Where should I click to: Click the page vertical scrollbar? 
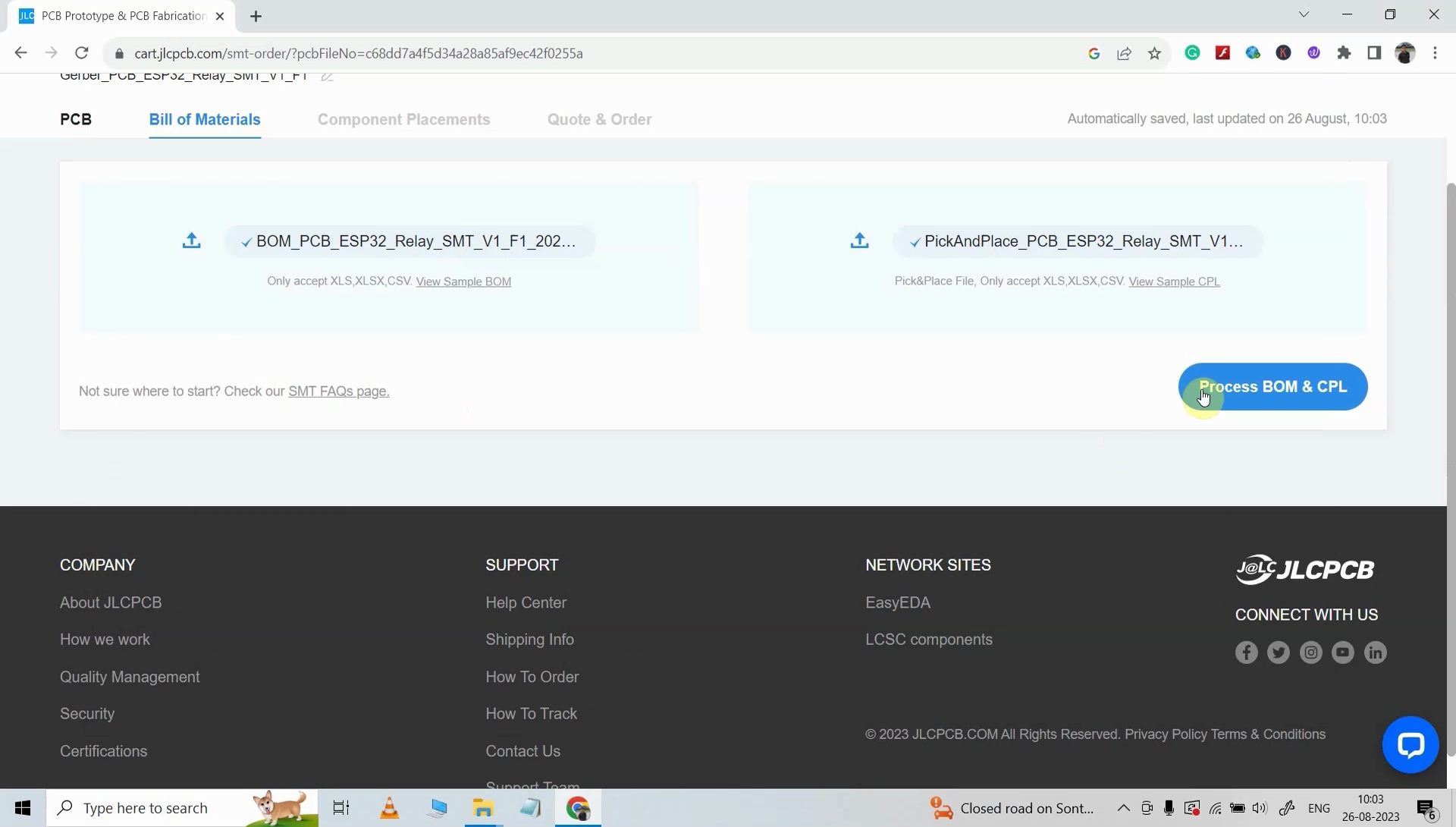(1451, 455)
